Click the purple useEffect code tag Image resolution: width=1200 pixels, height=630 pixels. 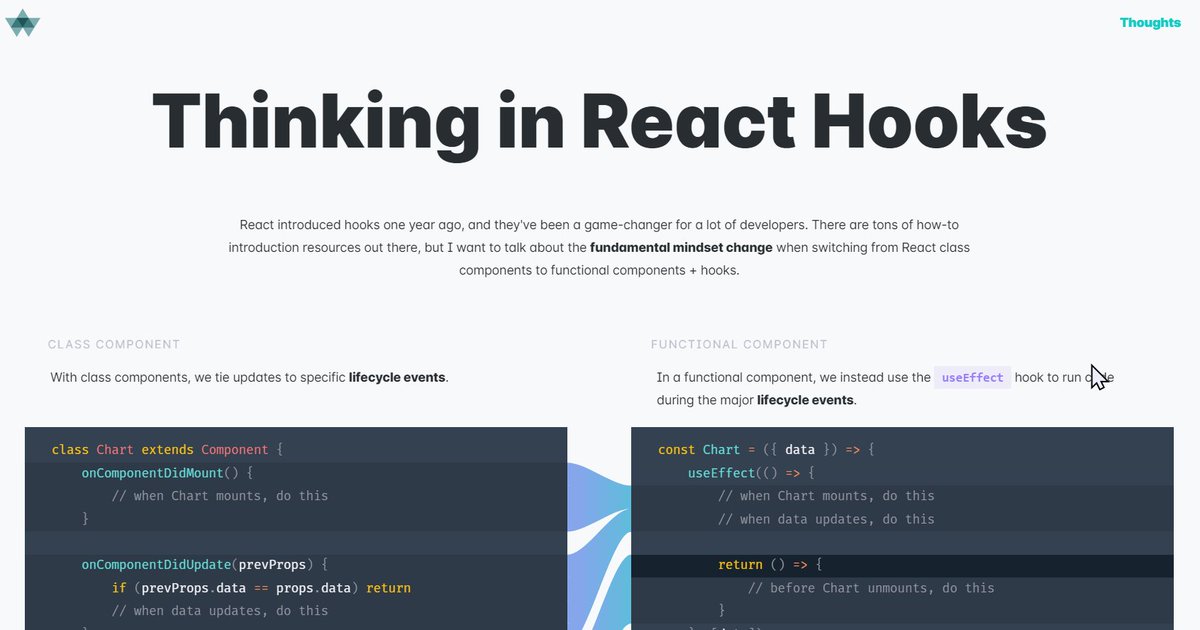pos(973,378)
